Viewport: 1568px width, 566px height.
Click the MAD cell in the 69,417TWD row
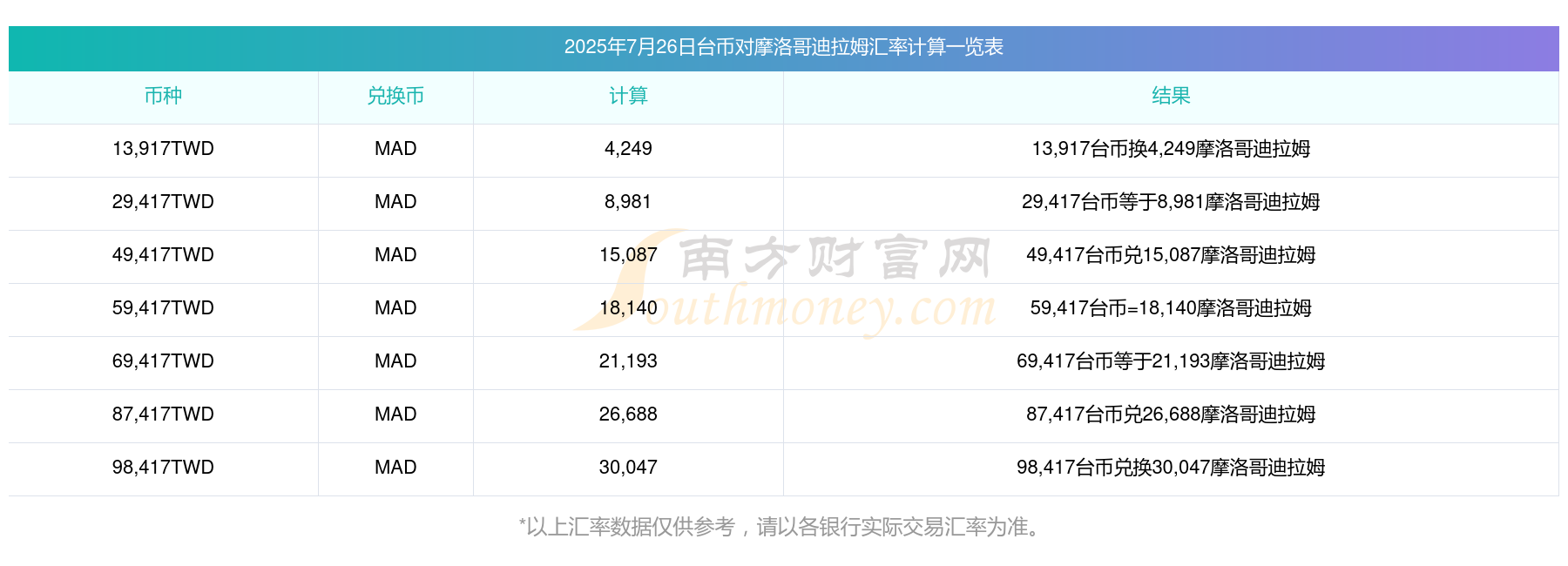[x=395, y=361]
